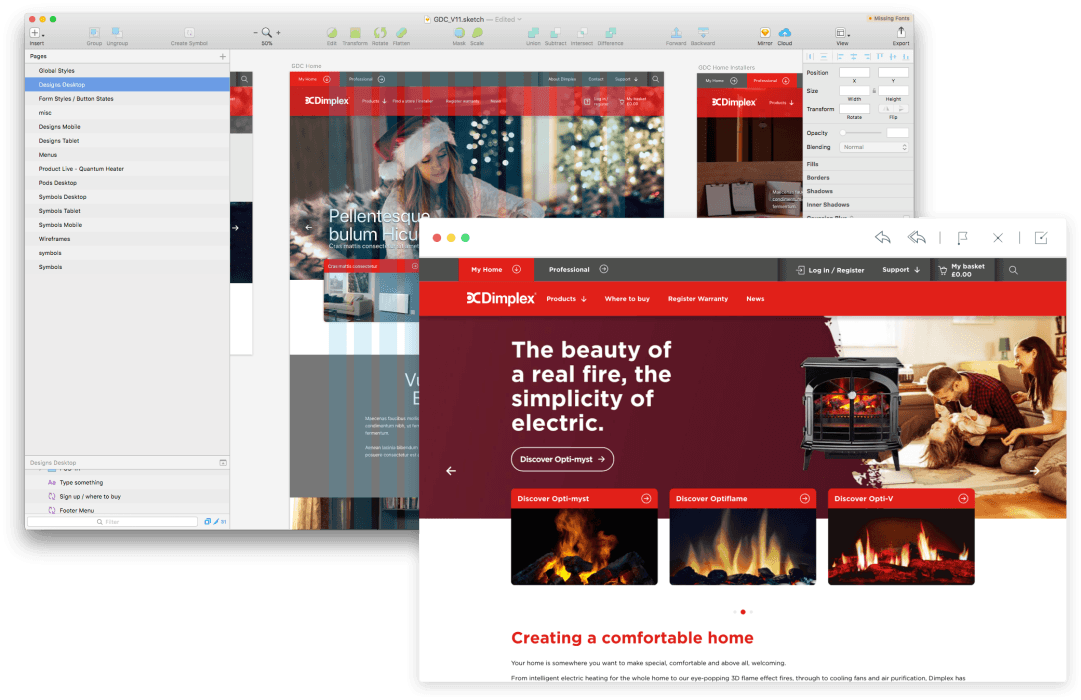Collapse the Designs Desktop layer list
This screenshot has height=700, width=1081.
[223, 463]
